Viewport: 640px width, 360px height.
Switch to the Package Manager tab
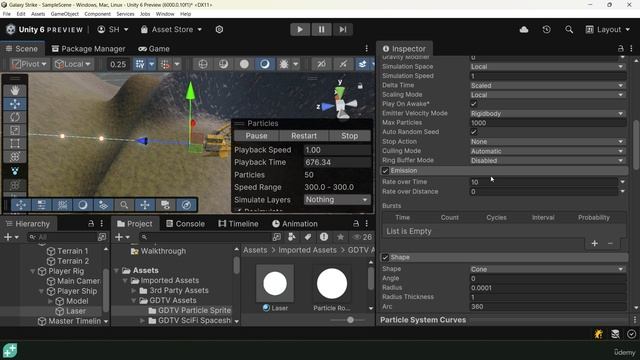[x=89, y=49]
